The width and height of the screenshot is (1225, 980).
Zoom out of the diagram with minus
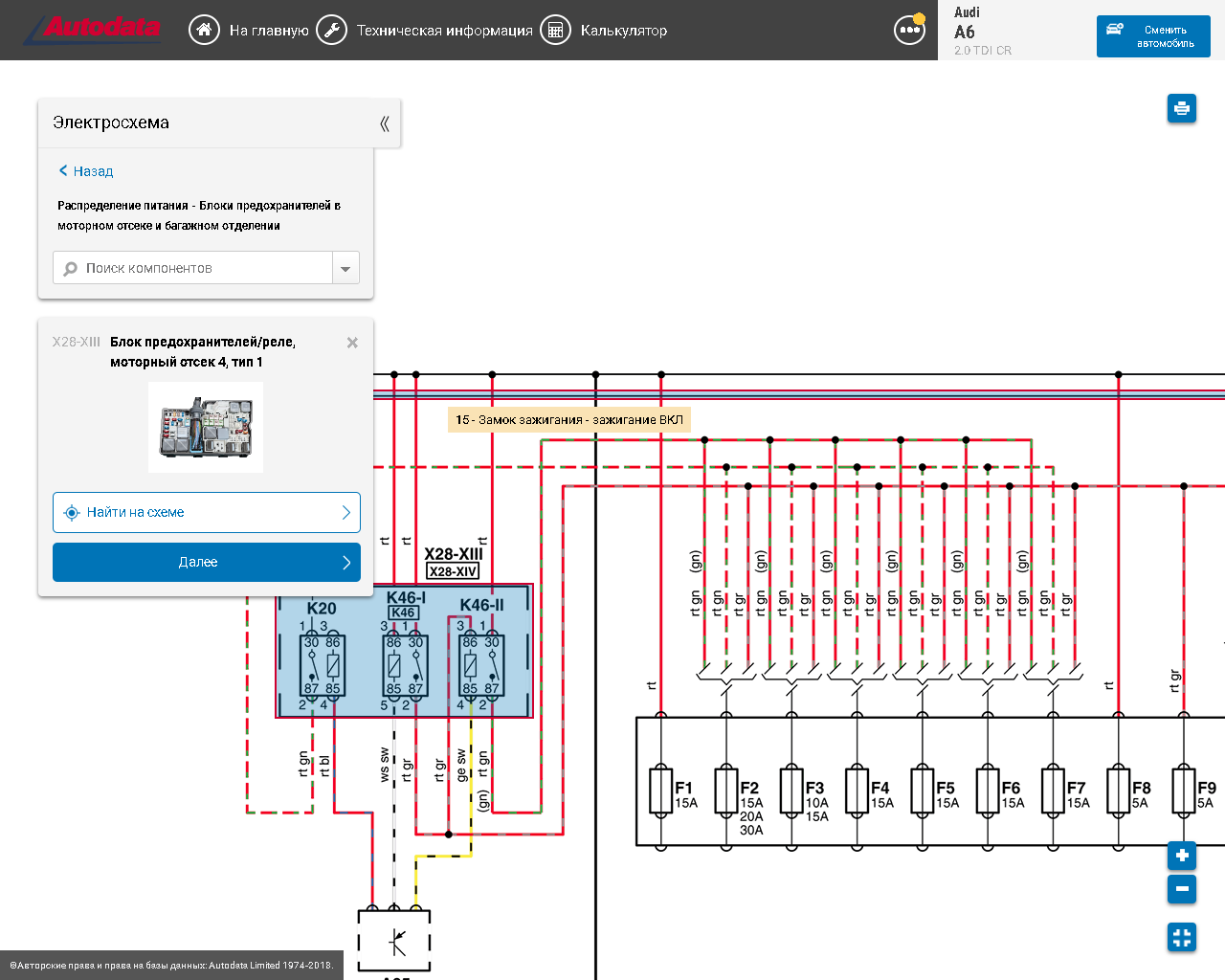pyautogui.click(x=1182, y=889)
